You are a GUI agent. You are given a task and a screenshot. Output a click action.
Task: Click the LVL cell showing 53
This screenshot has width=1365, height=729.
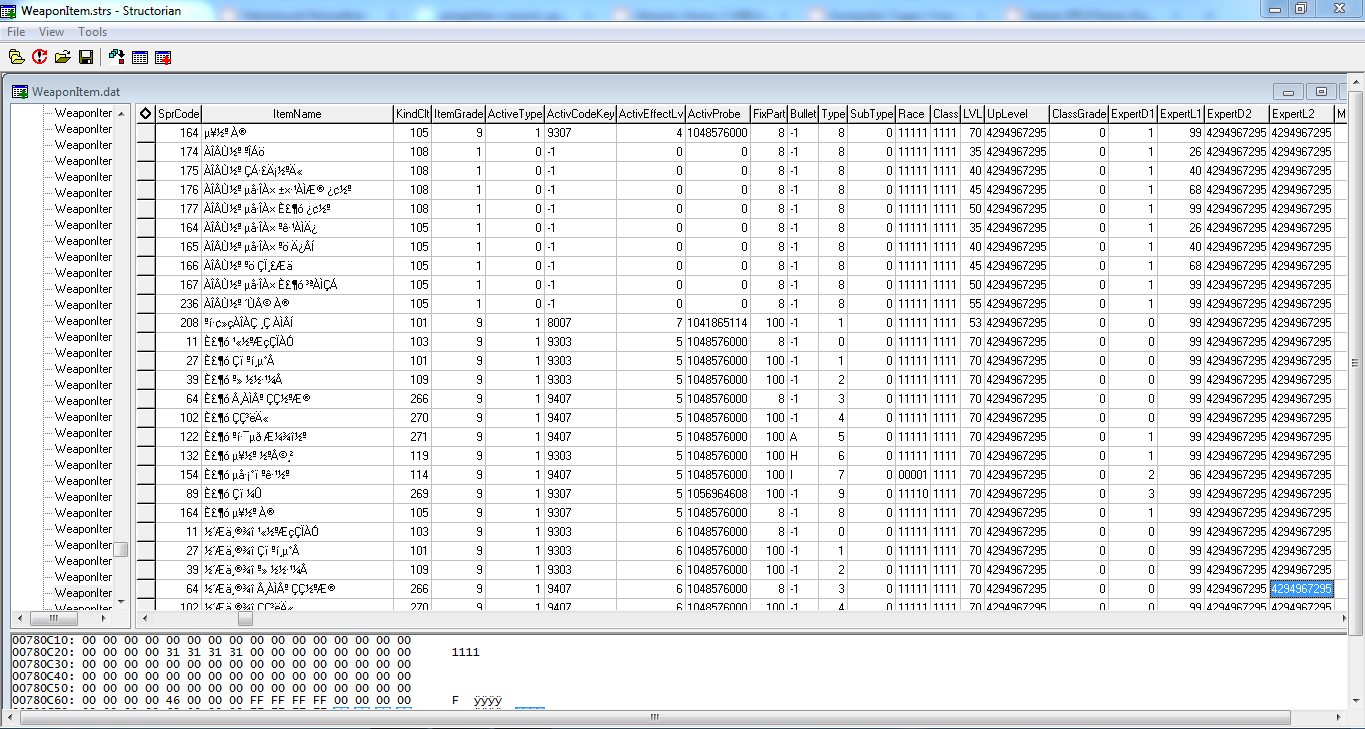(972, 323)
